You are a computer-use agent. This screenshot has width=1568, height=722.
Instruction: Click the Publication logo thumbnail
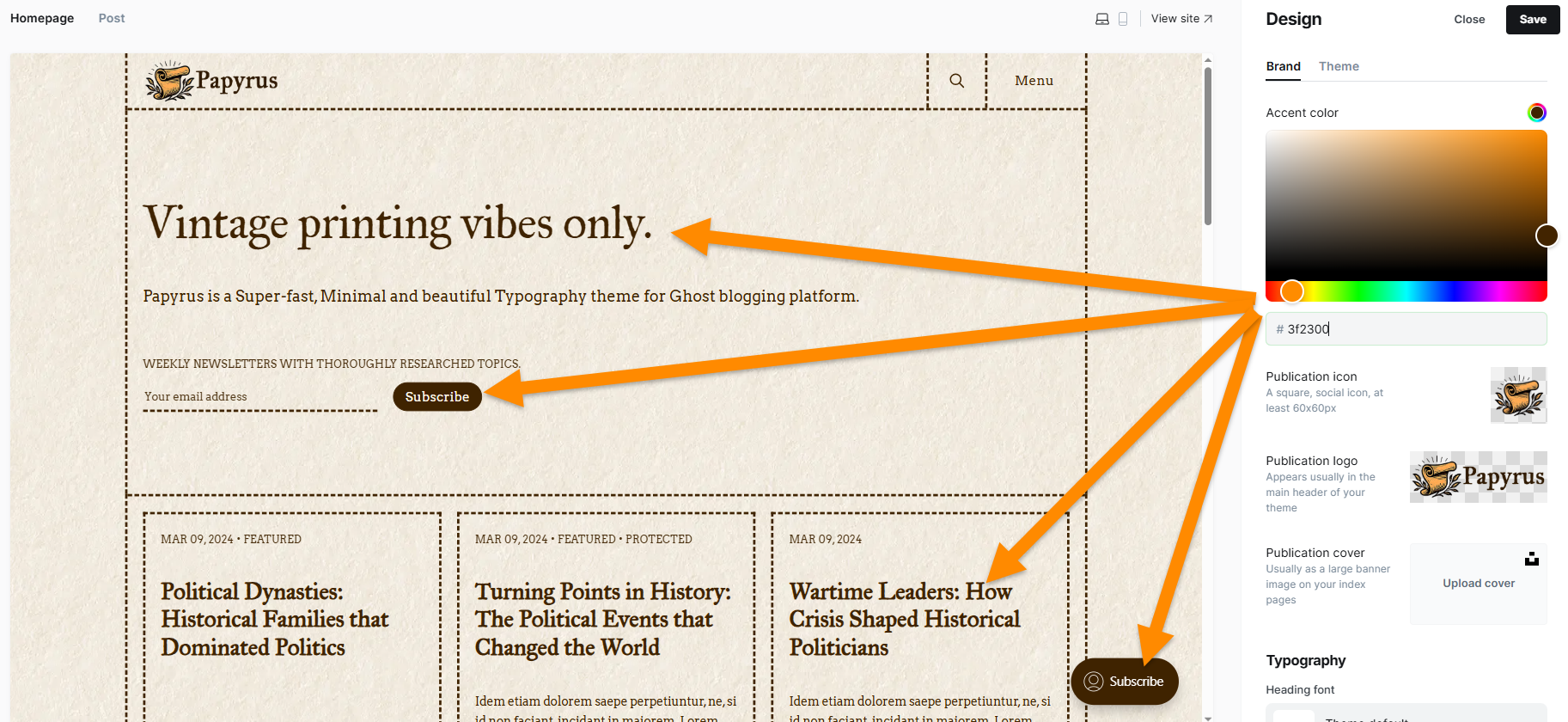(1479, 477)
